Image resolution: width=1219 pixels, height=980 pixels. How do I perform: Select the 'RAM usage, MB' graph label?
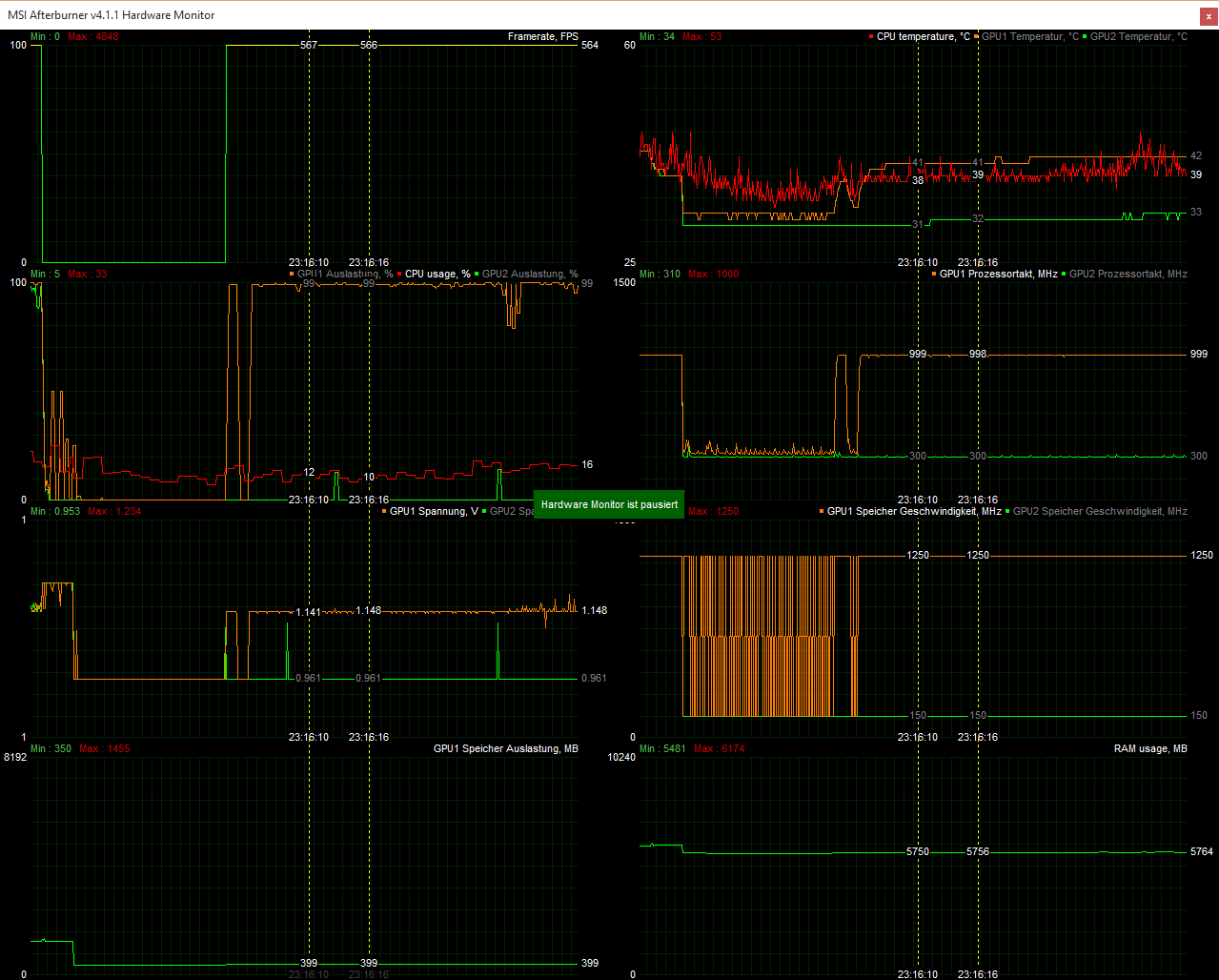pyautogui.click(x=1150, y=748)
